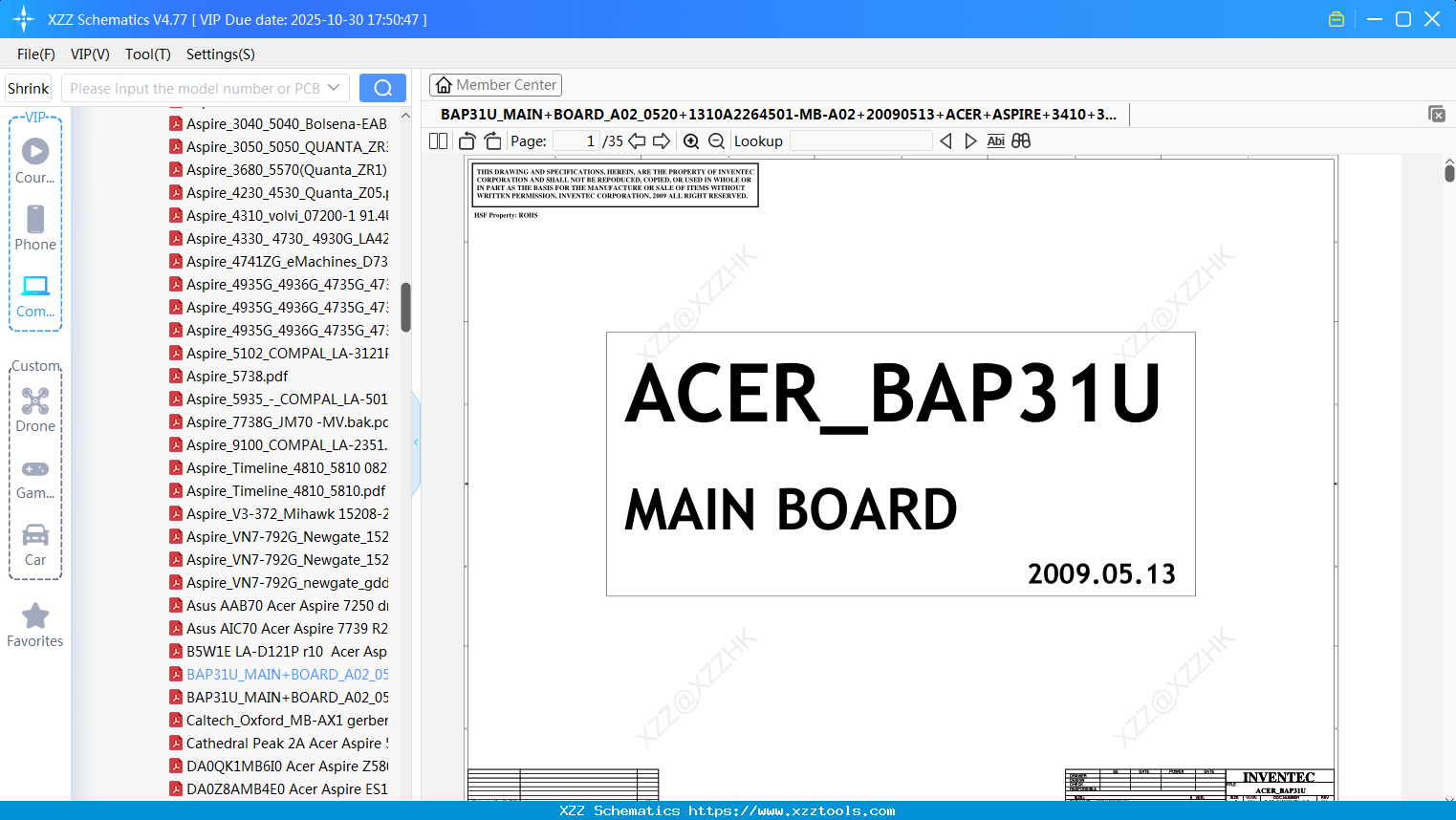Click the document viewer scrollbar thumb
This screenshot has height=820, width=1456.
pyautogui.click(x=1449, y=173)
